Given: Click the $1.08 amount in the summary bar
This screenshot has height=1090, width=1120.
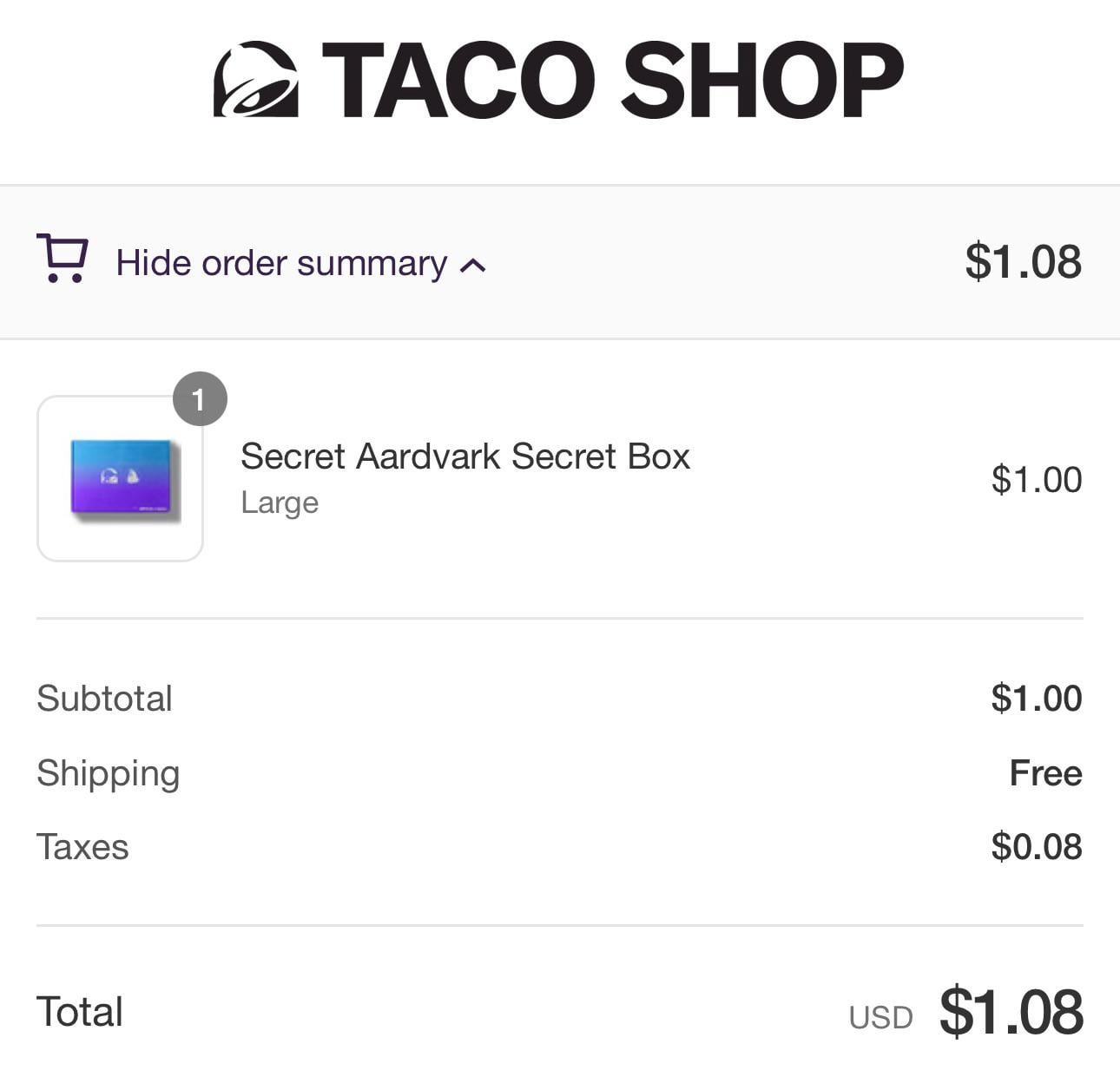Looking at the screenshot, I should click(1023, 261).
